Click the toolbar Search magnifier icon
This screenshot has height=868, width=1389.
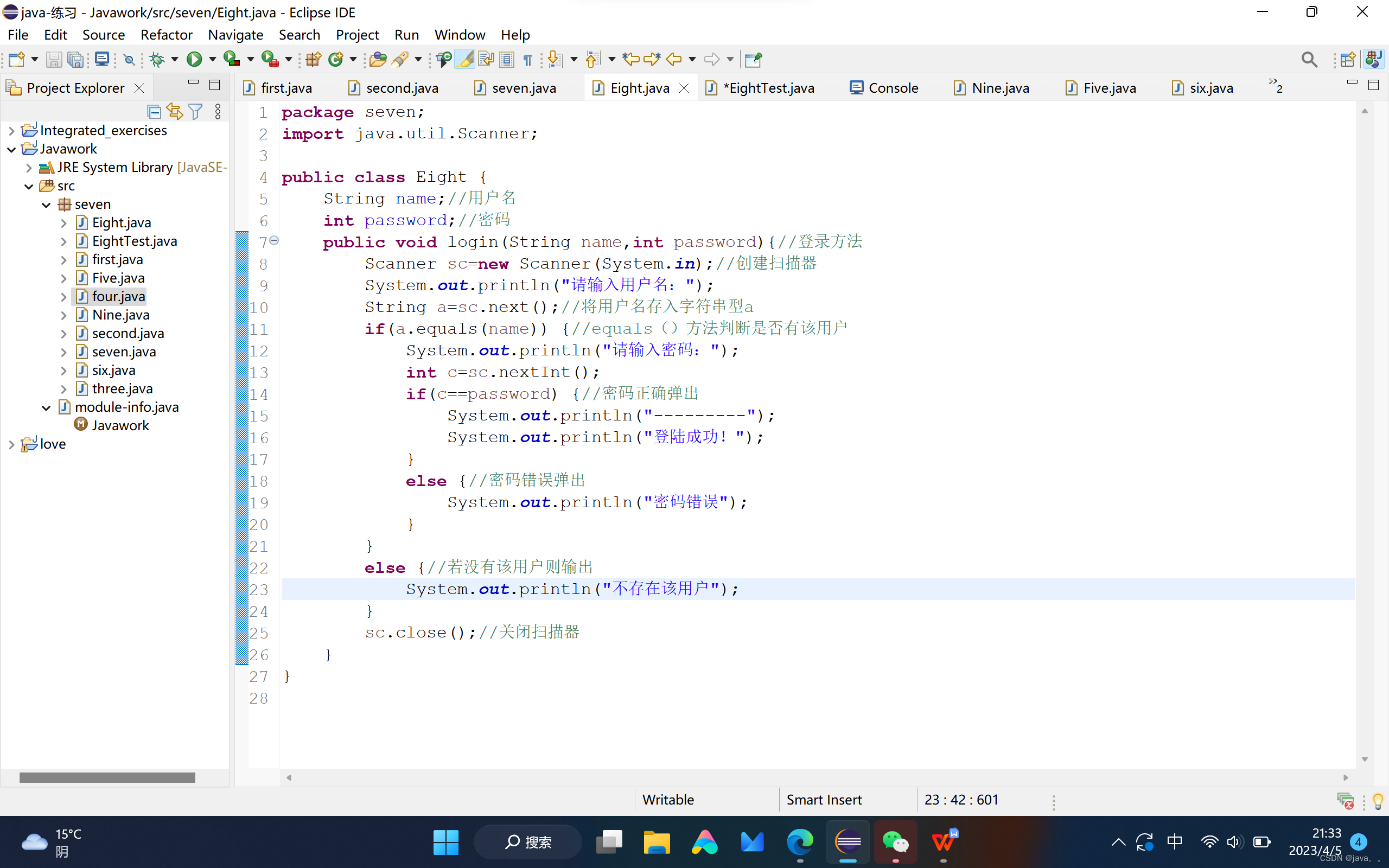click(x=1309, y=59)
